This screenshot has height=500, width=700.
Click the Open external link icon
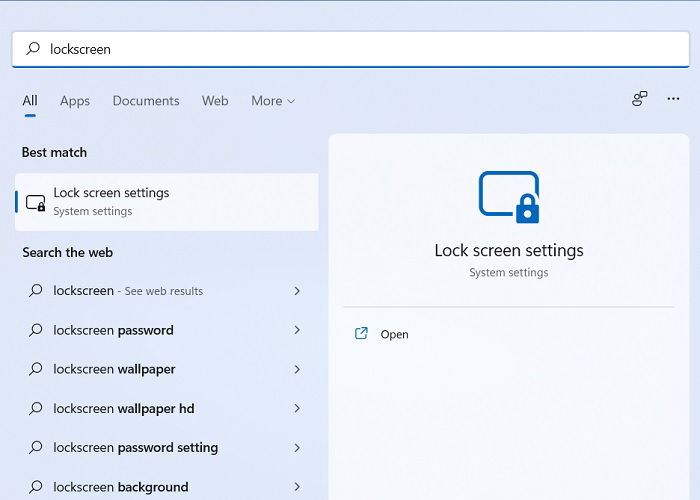[x=361, y=333]
